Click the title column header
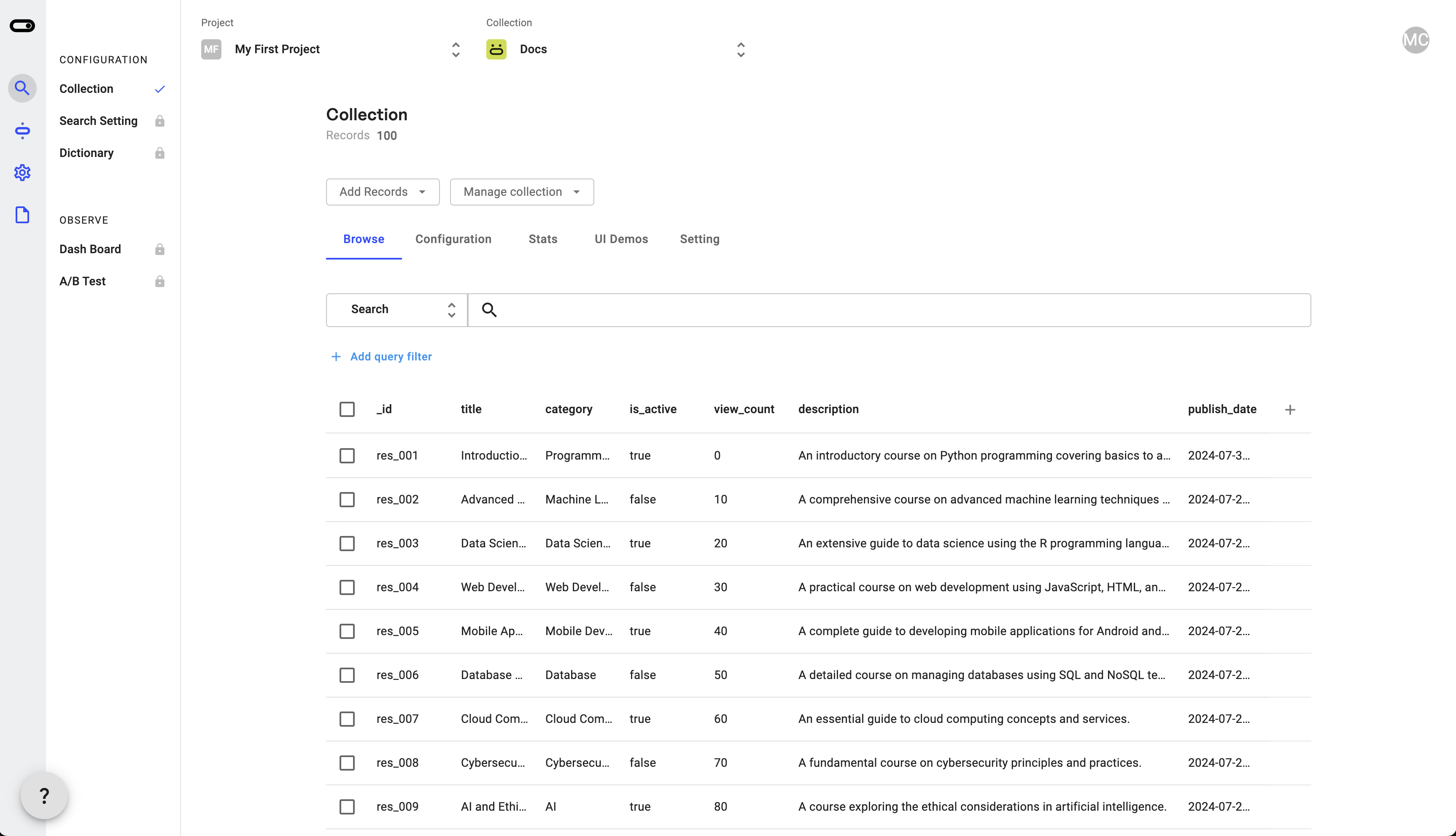The height and width of the screenshot is (836, 1456). coord(471,409)
